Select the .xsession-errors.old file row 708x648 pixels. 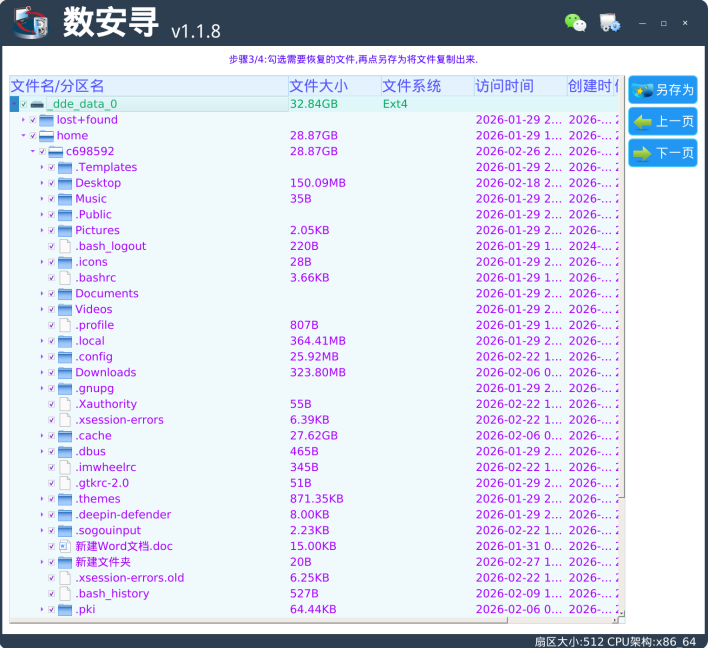click(130, 578)
